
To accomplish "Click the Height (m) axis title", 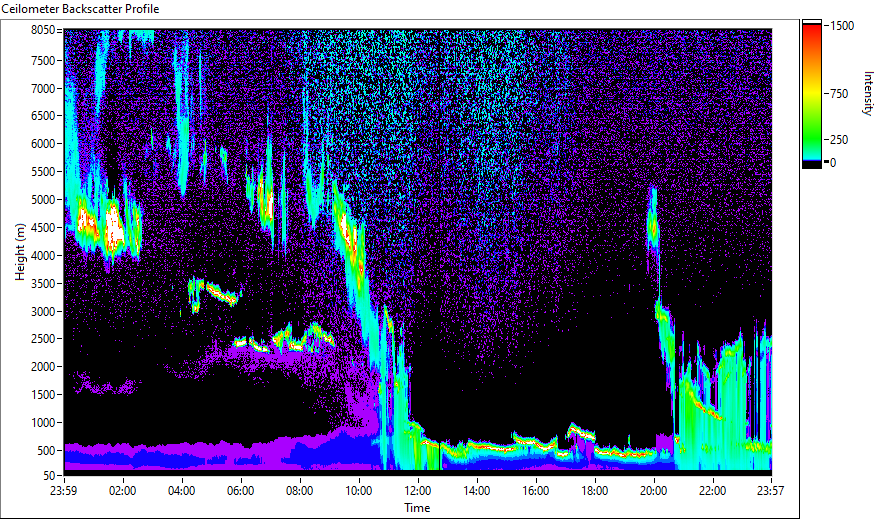I will [20, 252].
